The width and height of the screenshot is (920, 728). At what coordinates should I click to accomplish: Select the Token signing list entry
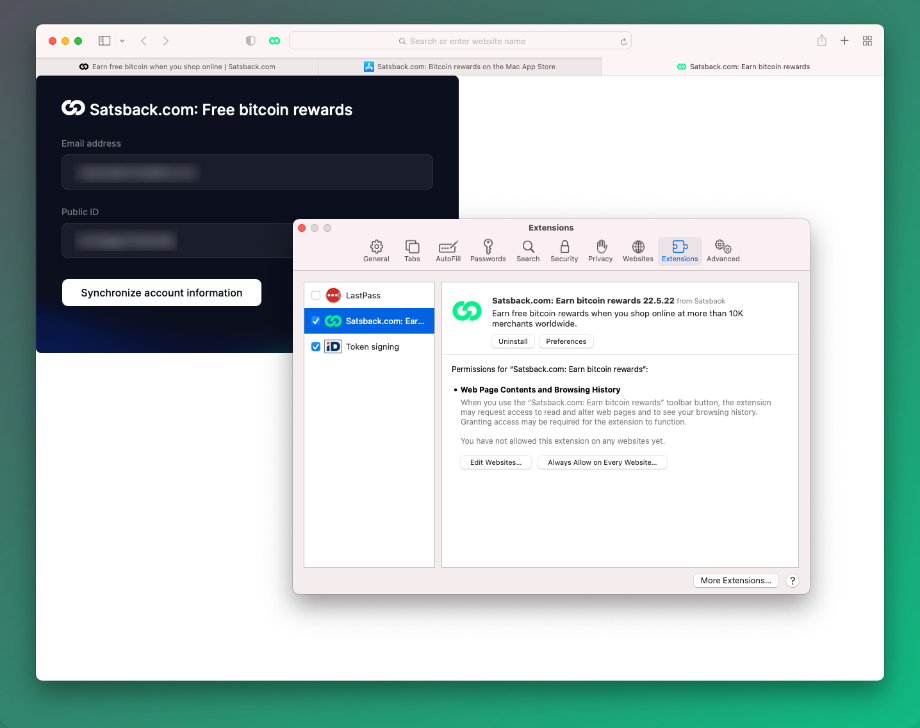coord(369,347)
